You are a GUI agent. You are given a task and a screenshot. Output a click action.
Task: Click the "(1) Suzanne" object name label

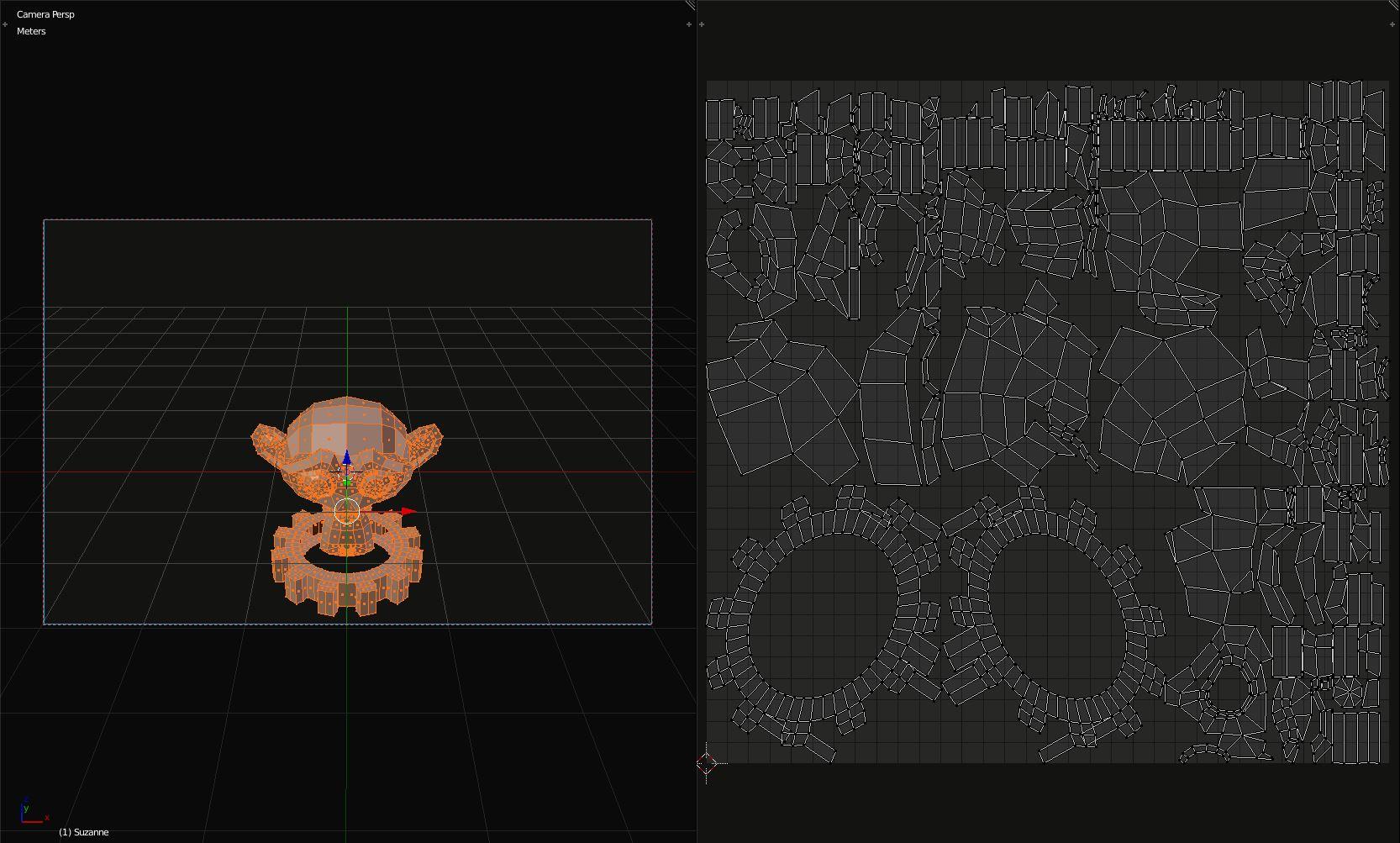(x=84, y=832)
